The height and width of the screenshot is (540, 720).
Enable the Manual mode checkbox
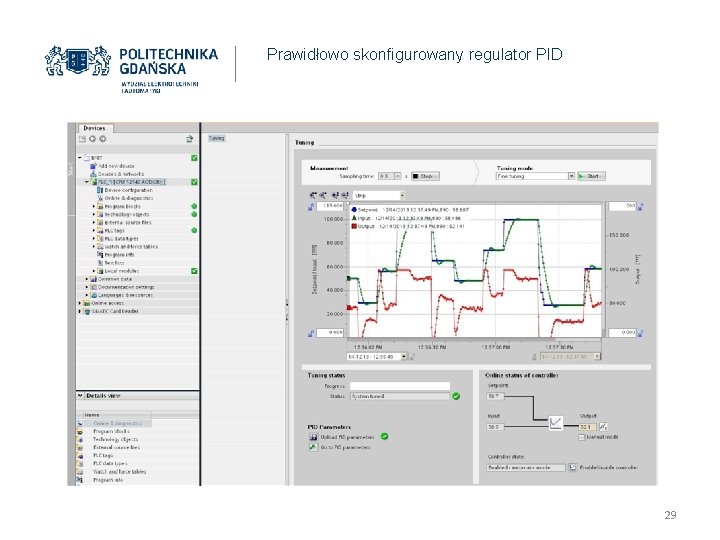coord(582,437)
